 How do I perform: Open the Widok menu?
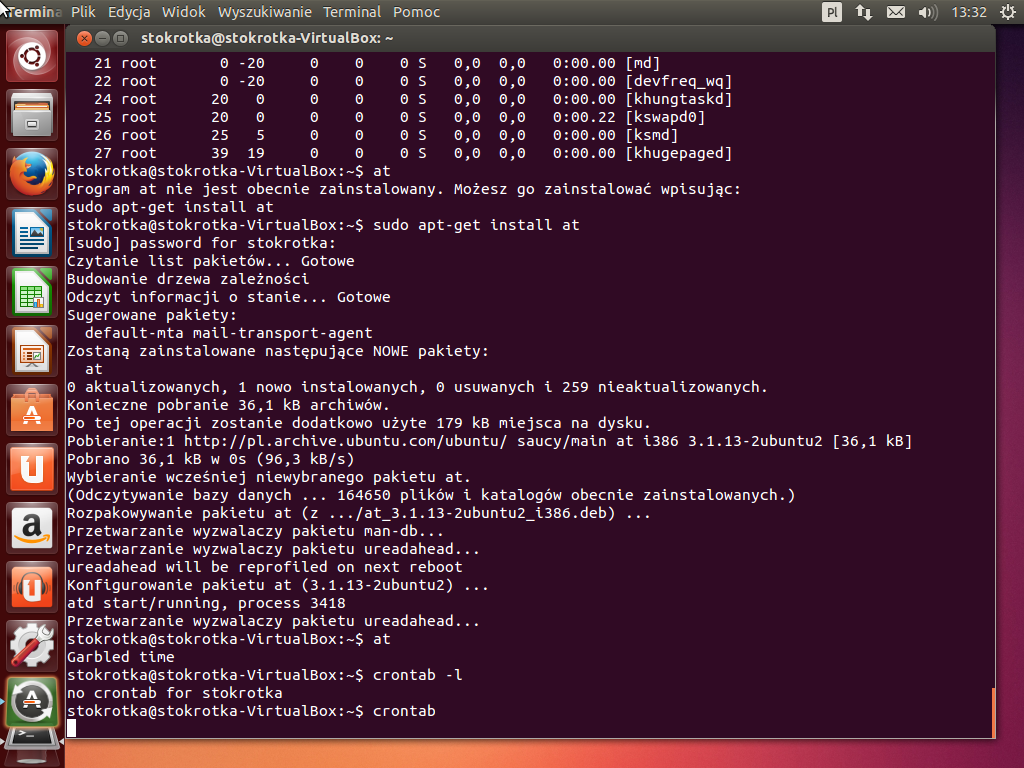tap(183, 12)
